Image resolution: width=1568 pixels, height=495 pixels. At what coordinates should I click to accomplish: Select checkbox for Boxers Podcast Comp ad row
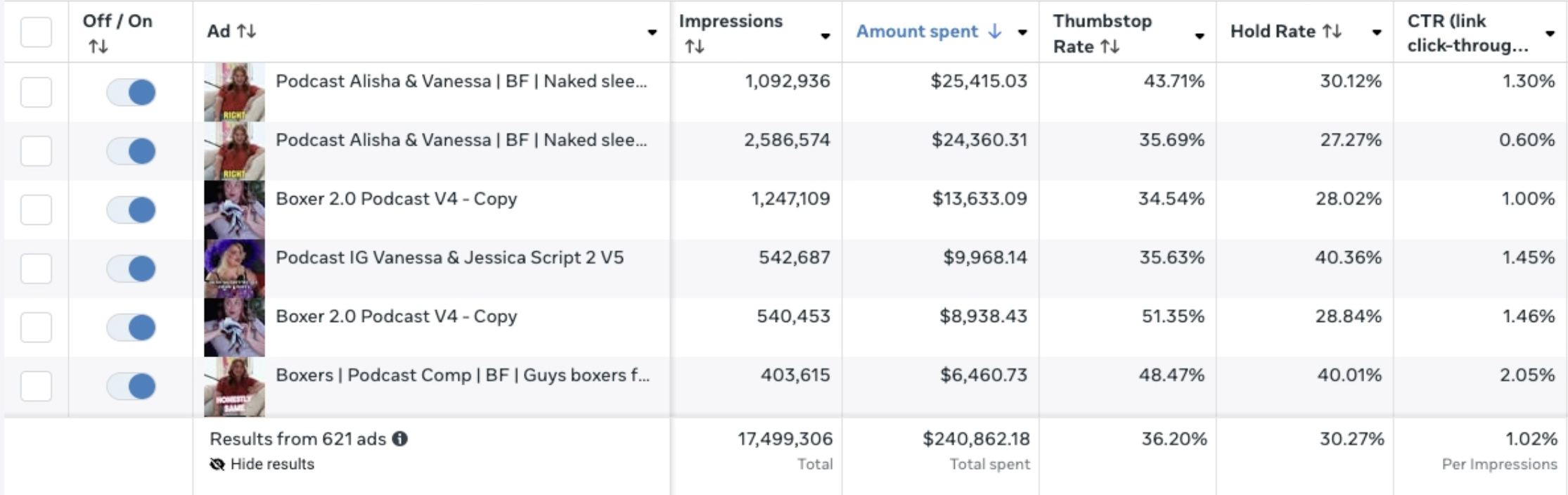(36, 386)
